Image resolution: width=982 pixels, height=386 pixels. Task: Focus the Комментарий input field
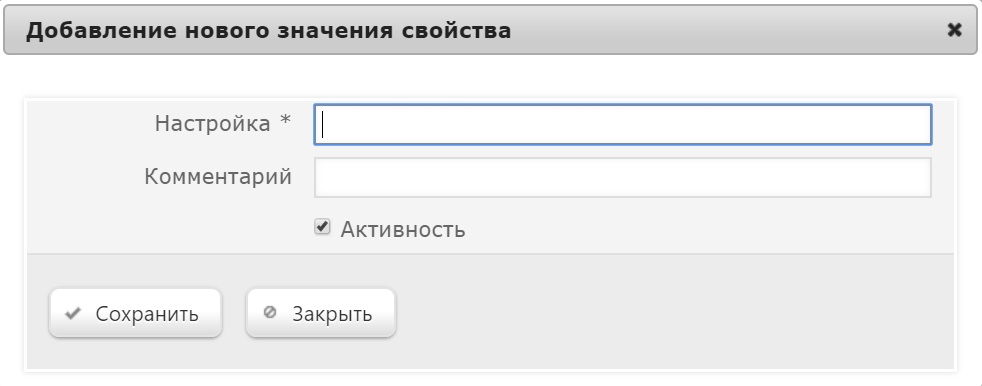pyautogui.click(x=623, y=177)
